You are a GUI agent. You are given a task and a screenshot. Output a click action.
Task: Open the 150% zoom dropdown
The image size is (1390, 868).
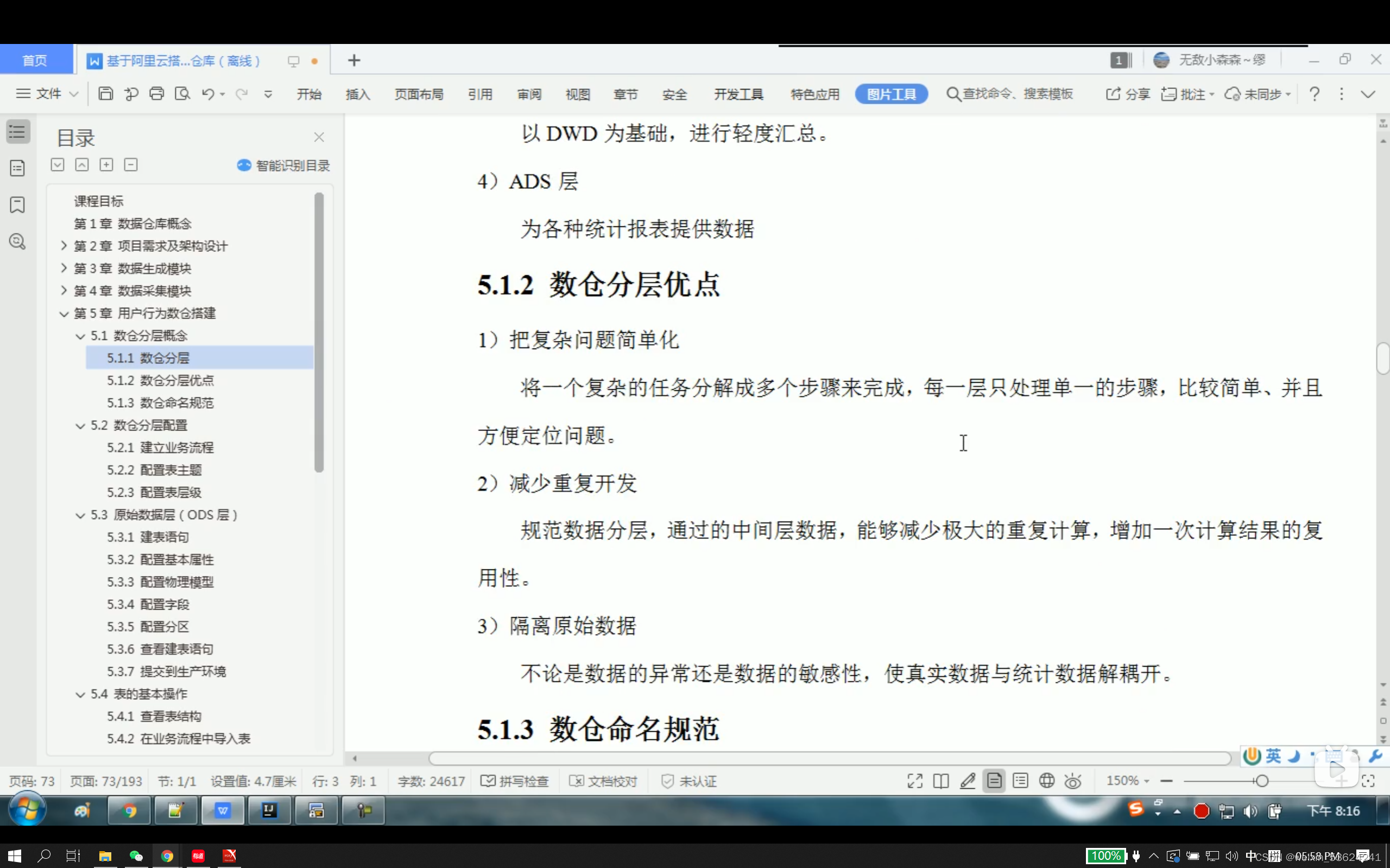click(x=1128, y=781)
